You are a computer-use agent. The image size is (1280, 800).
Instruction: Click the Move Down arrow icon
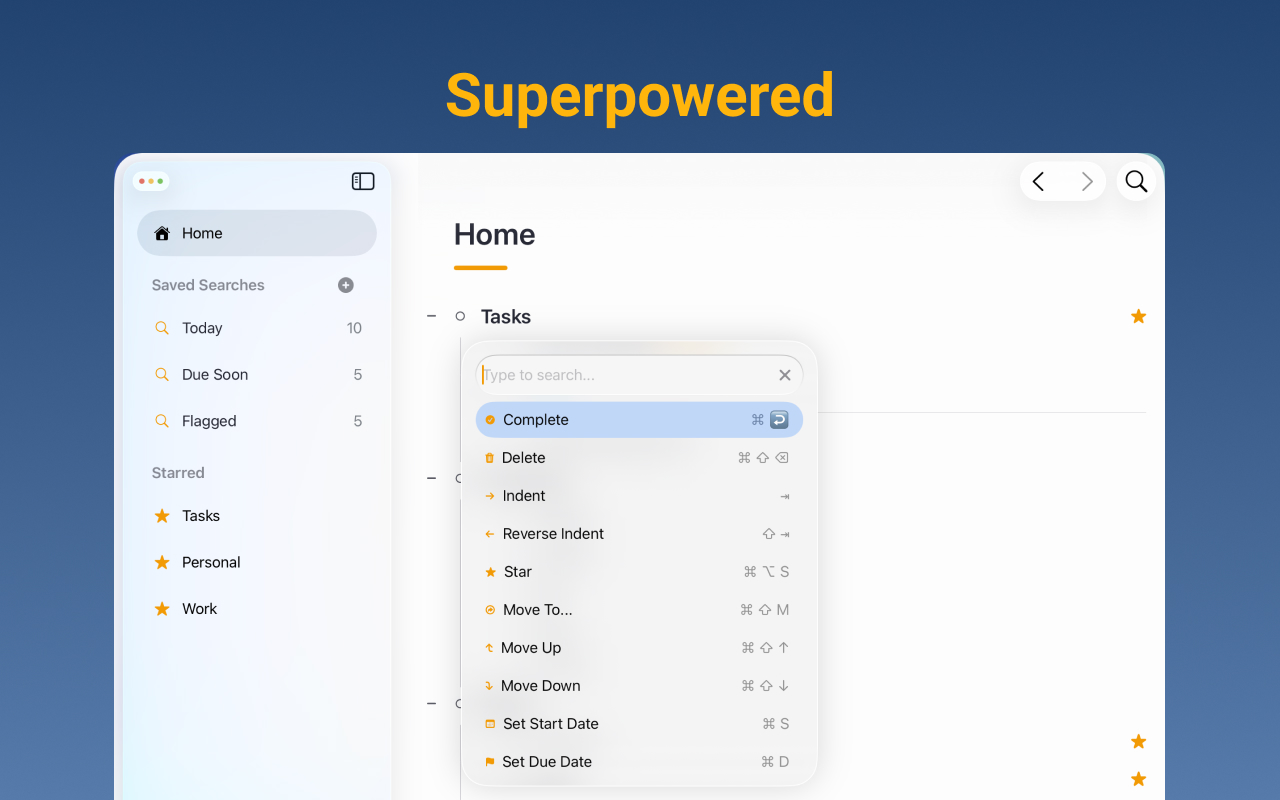point(489,686)
